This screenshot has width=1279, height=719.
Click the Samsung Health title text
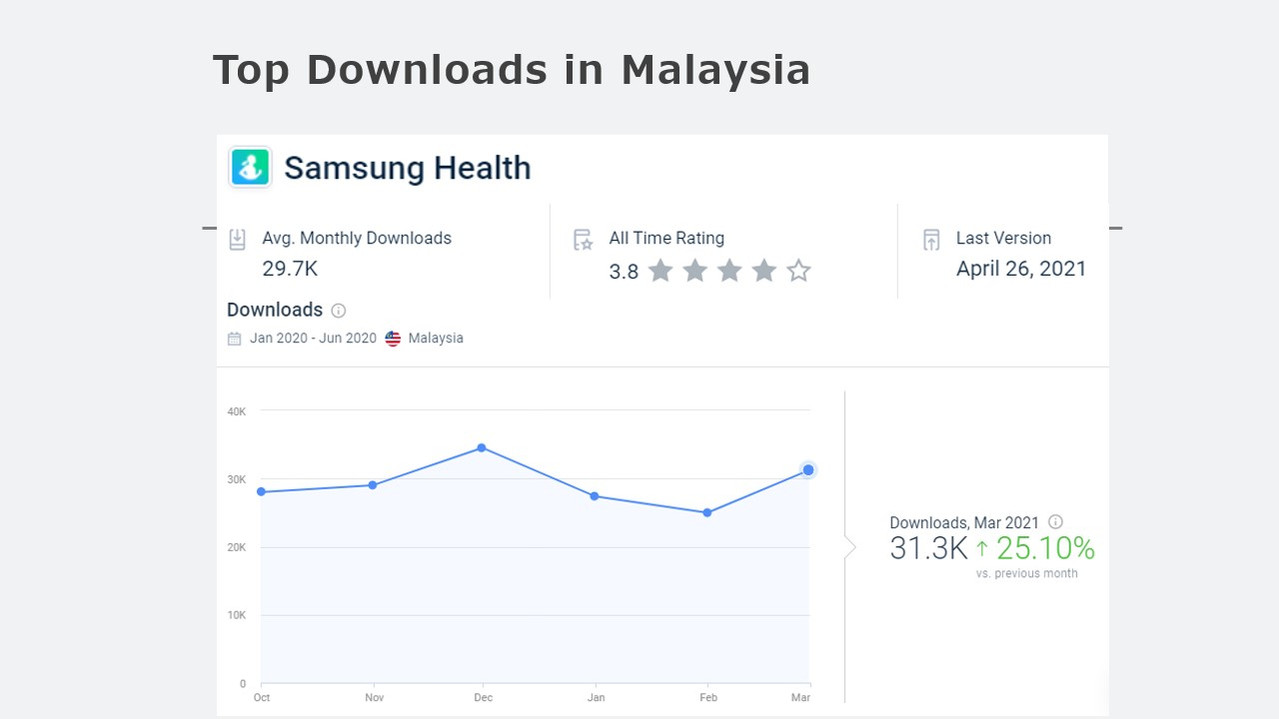(407, 168)
